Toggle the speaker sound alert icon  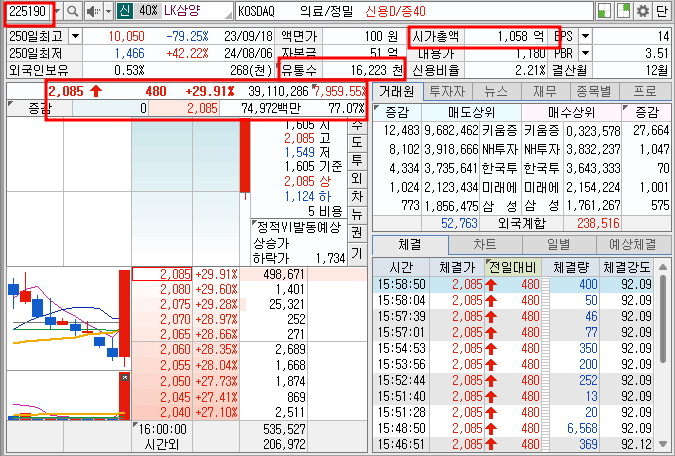tap(93, 11)
